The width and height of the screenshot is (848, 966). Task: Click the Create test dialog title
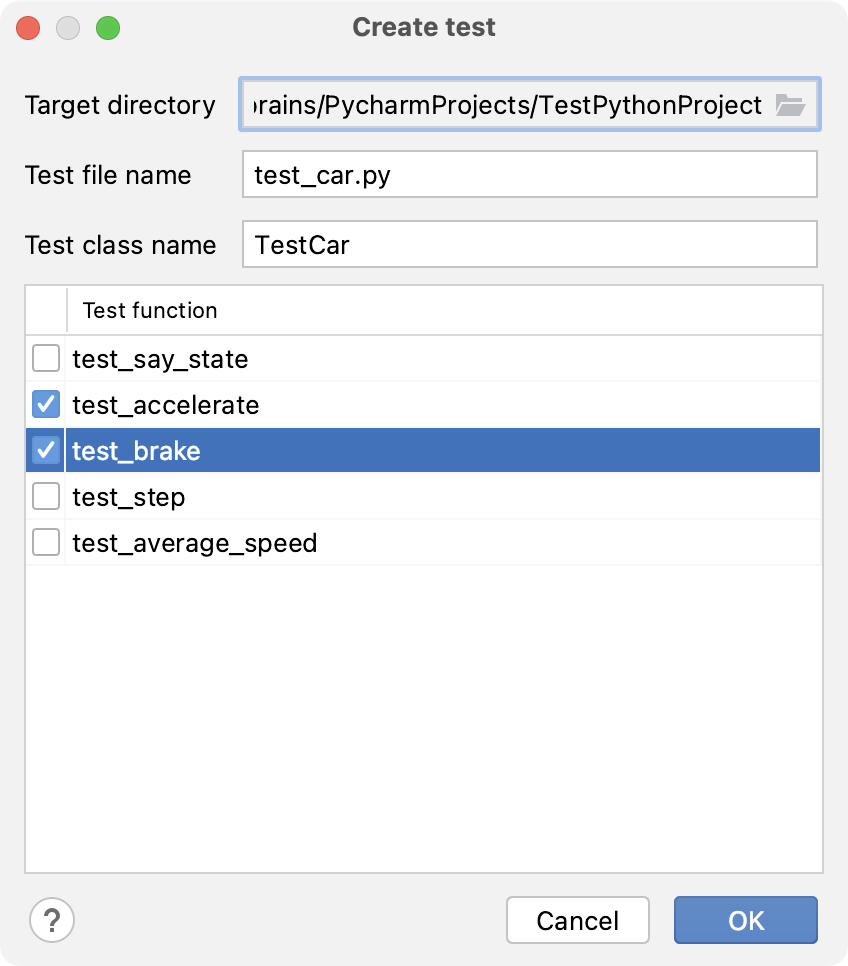pyautogui.click(x=423, y=27)
